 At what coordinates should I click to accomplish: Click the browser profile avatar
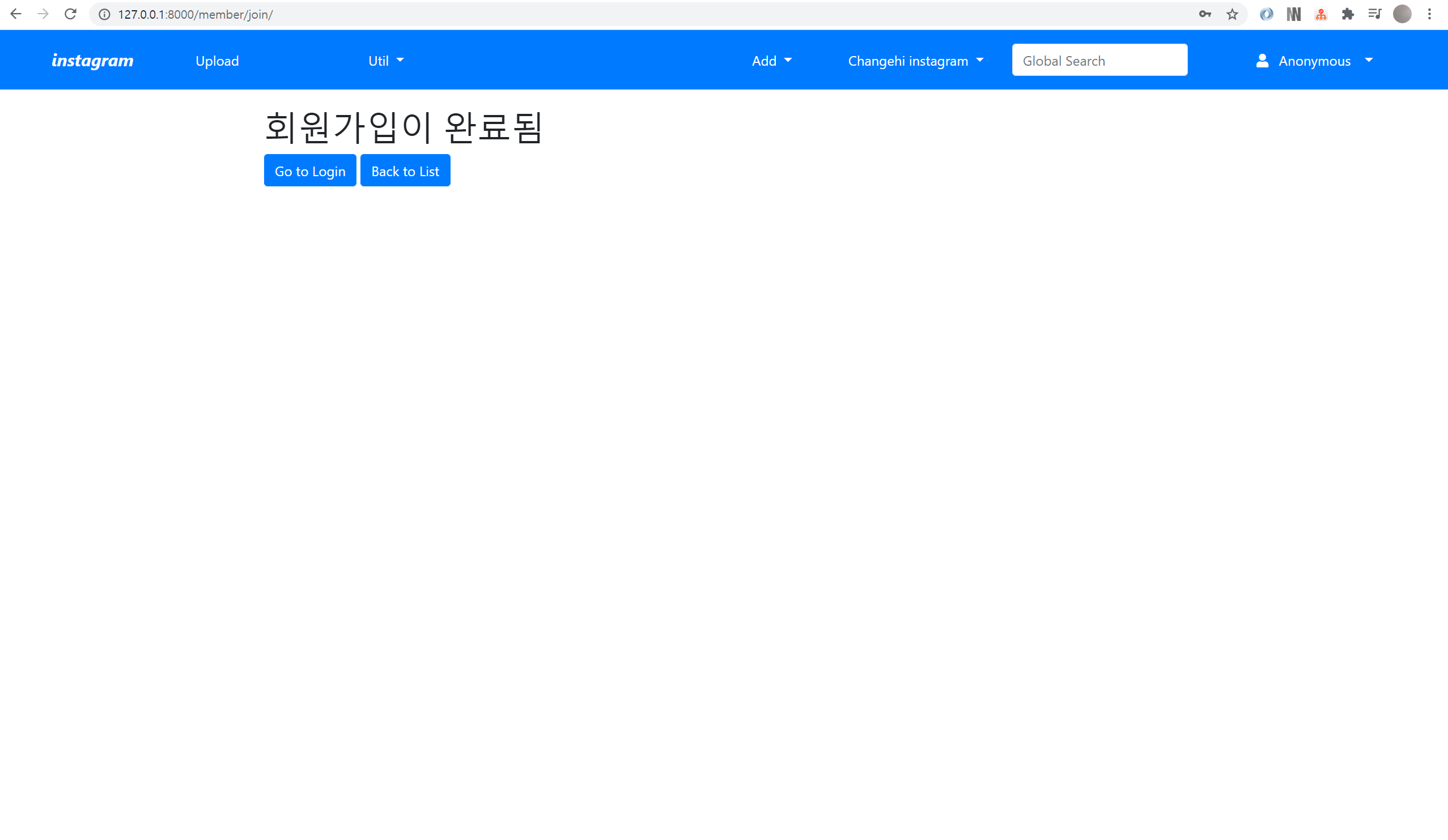(1402, 14)
